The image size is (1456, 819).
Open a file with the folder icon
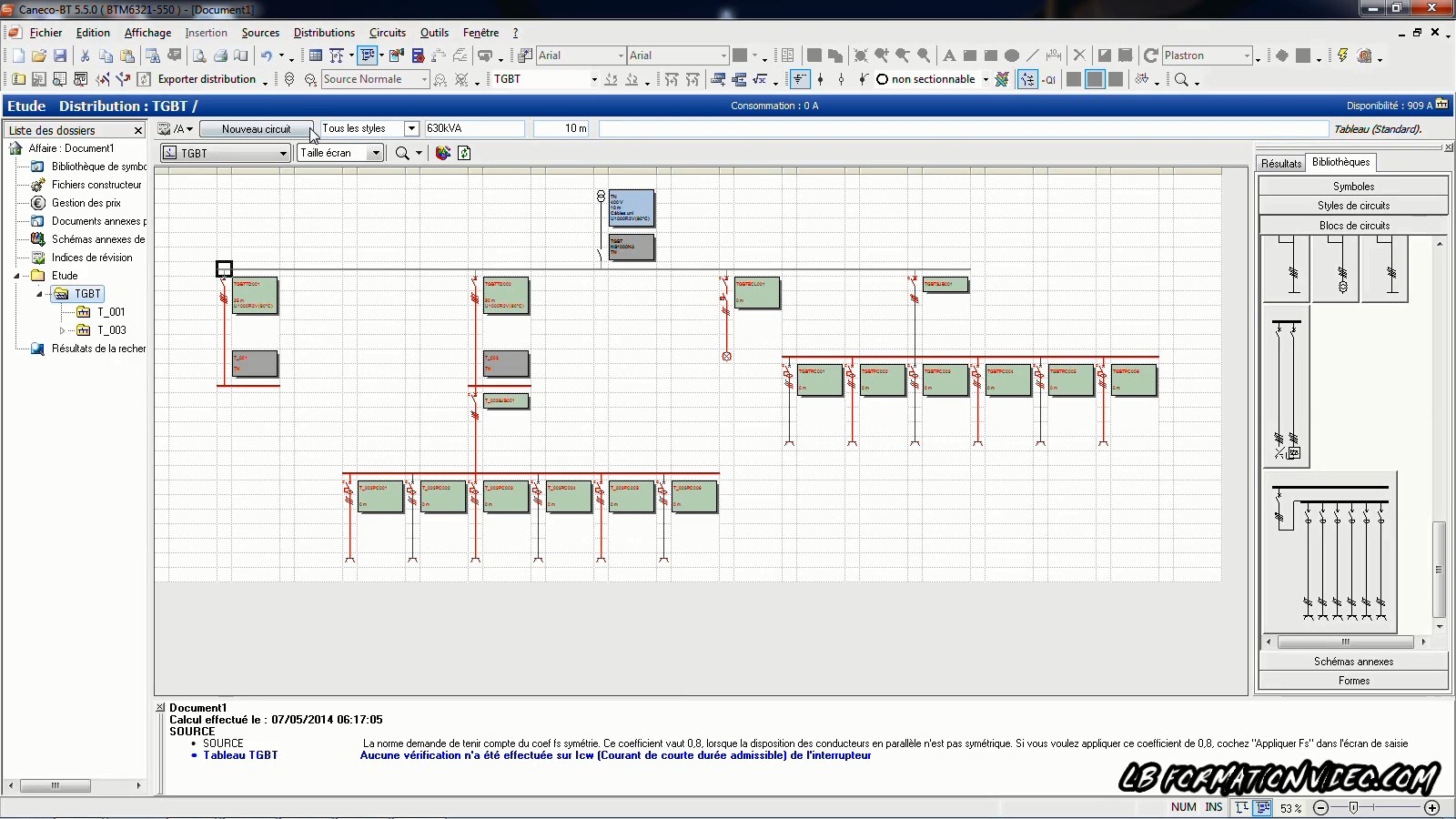tap(38, 56)
